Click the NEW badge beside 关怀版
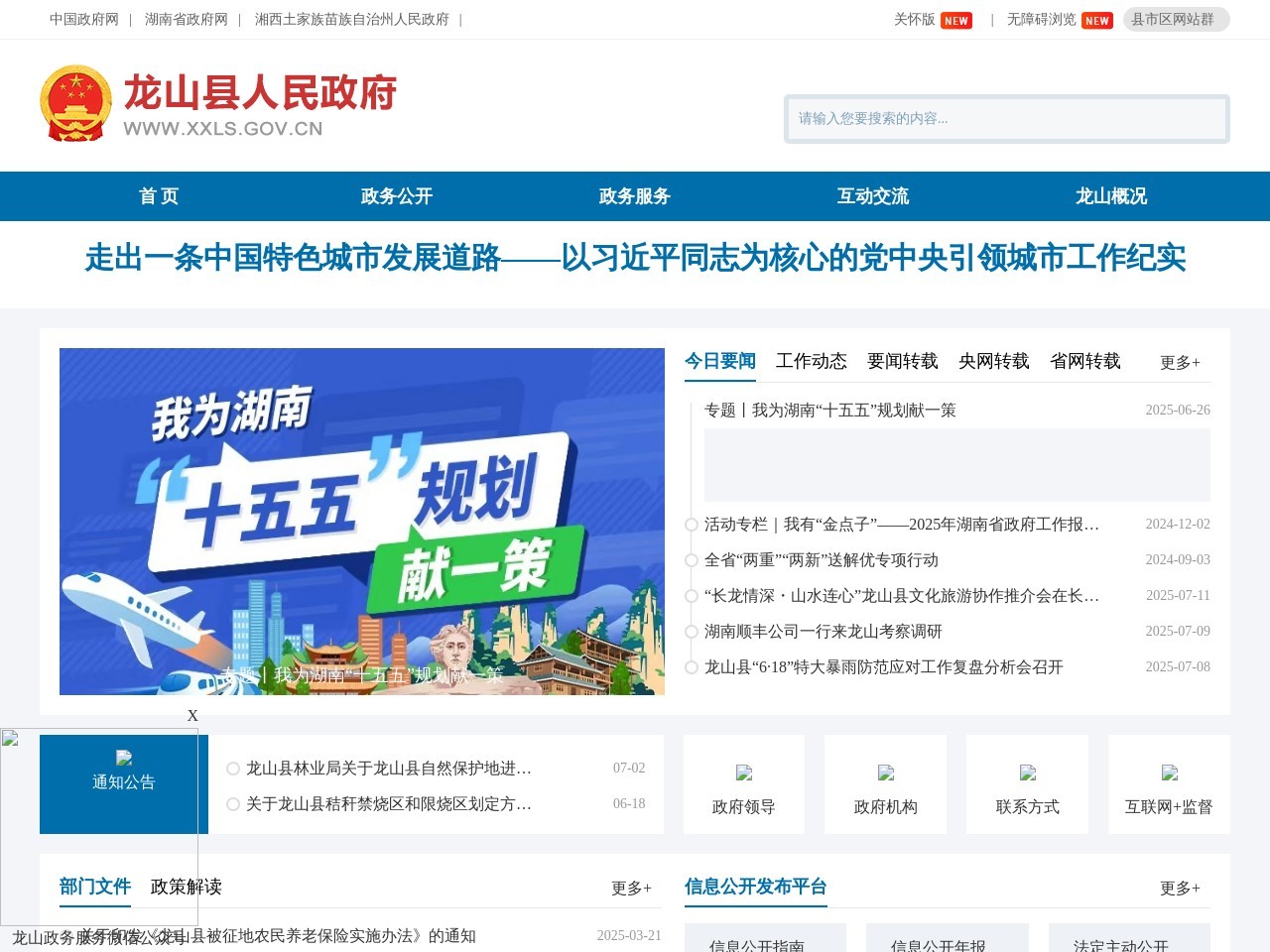The image size is (1270, 952). [x=955, y=19]
